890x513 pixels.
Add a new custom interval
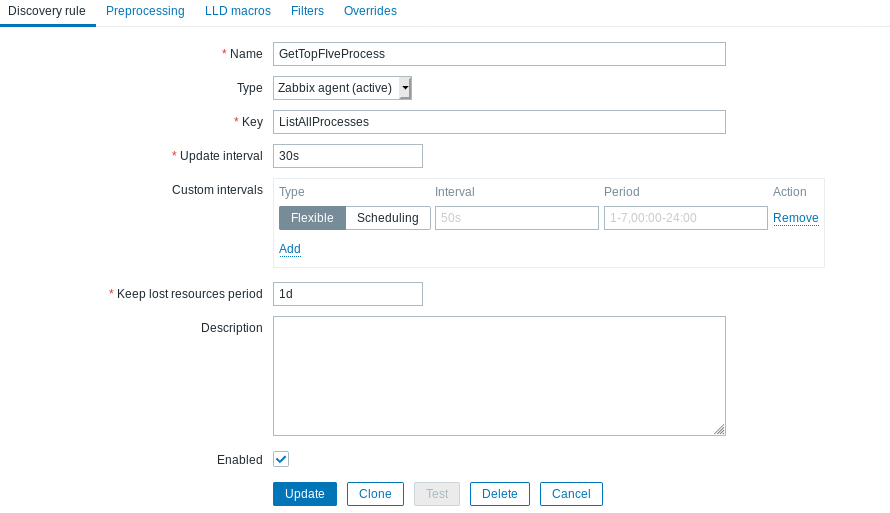[290, 249]
